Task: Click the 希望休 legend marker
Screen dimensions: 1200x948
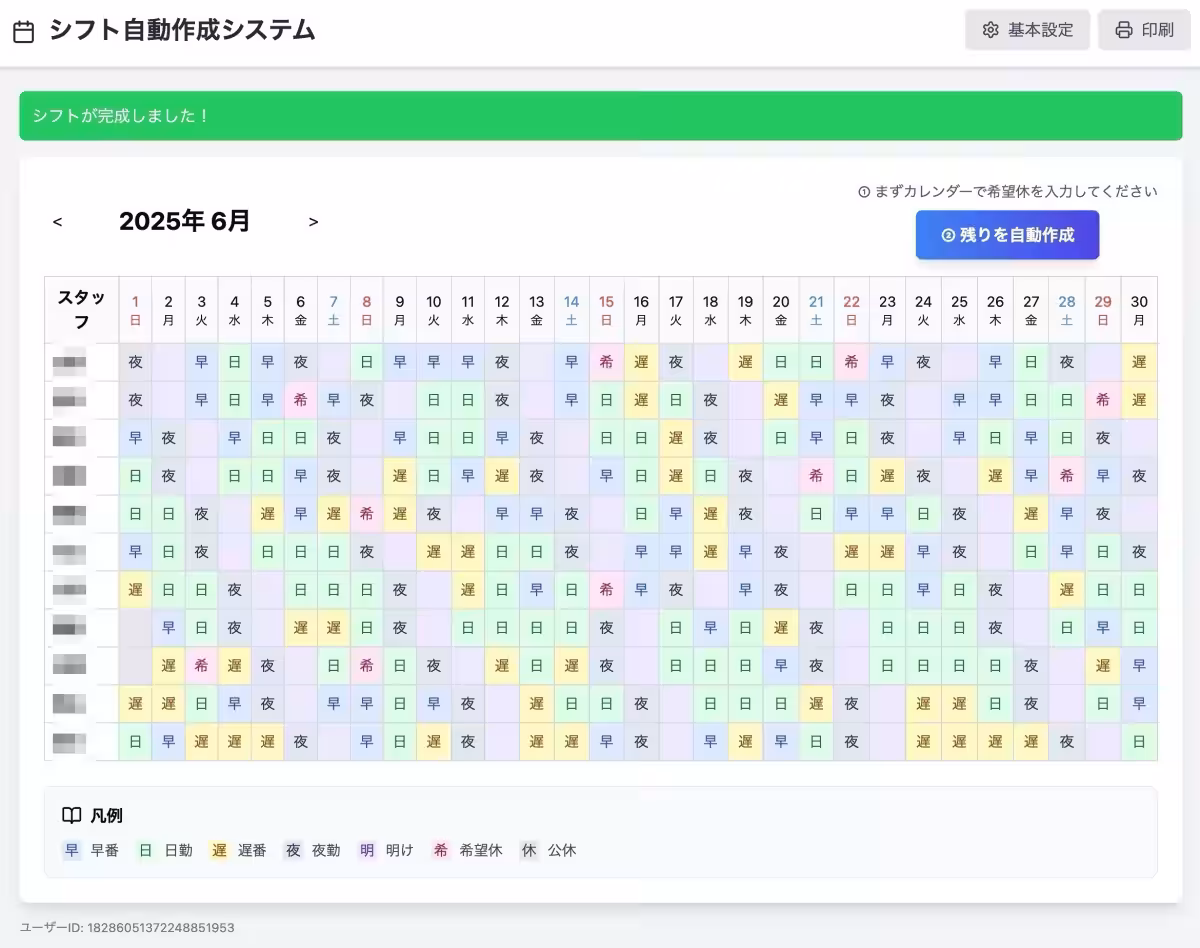Action: (441, 850)
